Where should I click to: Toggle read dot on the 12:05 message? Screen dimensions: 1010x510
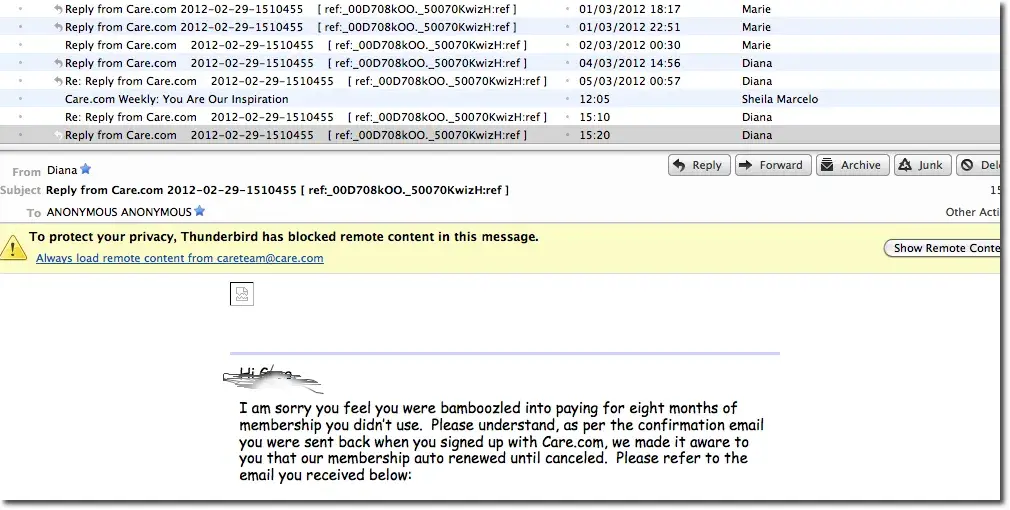[568, 99]
